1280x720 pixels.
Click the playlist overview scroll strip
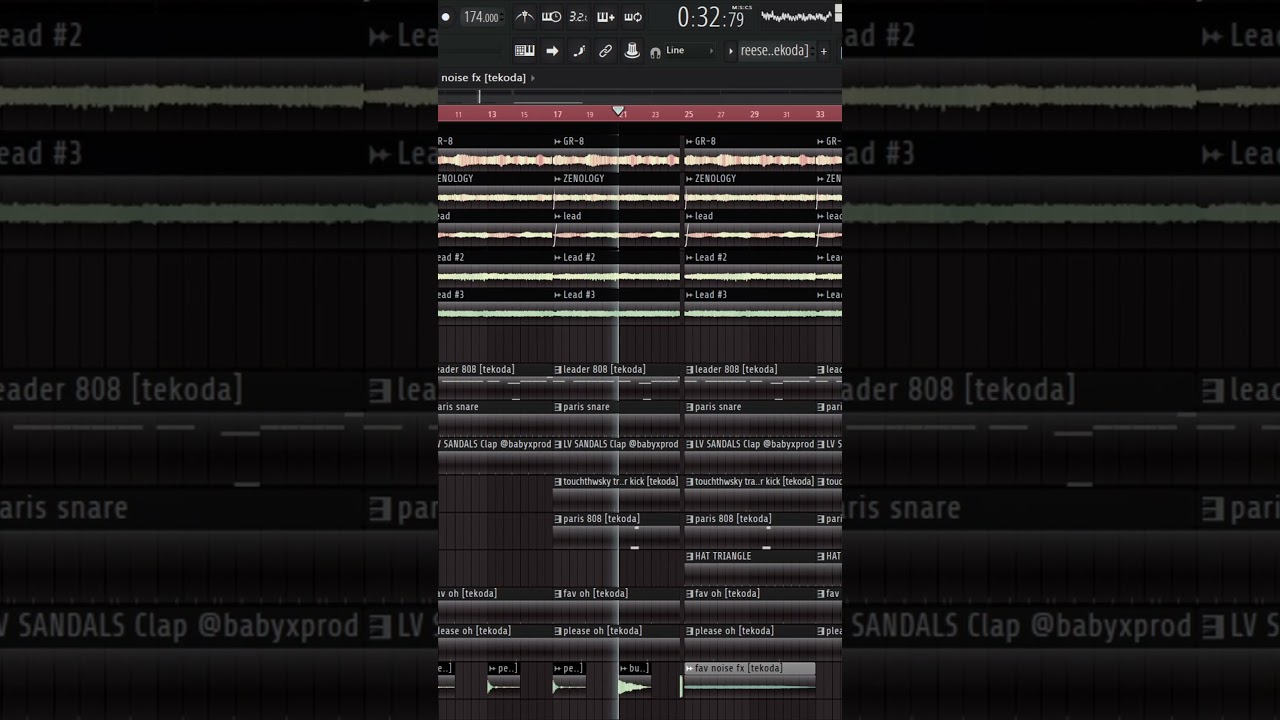(640, 97)
